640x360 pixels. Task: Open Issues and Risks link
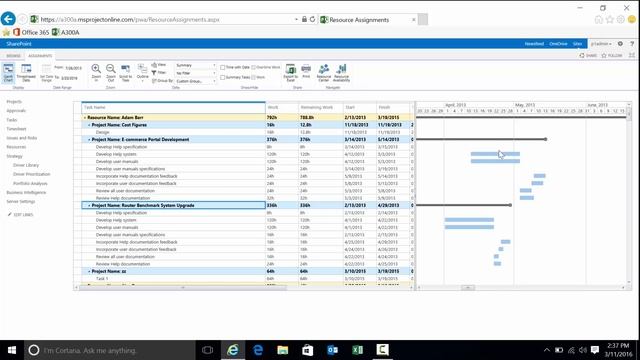pos(22,138)
